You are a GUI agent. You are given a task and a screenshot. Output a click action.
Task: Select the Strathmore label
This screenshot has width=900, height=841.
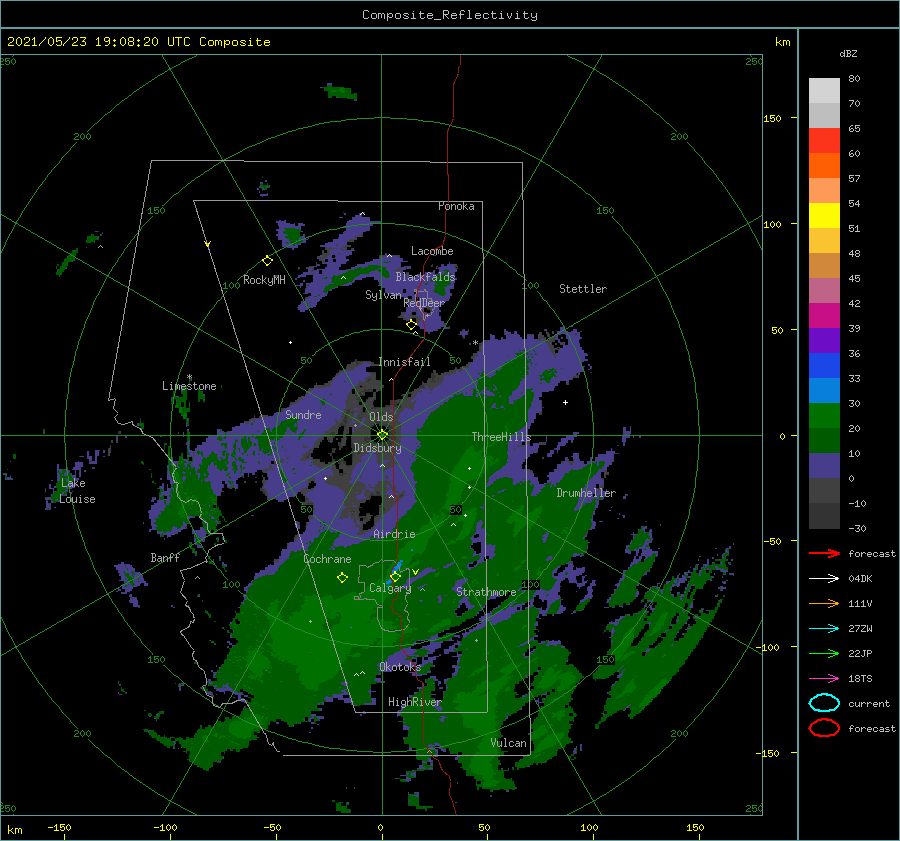(x=486, y=592)
